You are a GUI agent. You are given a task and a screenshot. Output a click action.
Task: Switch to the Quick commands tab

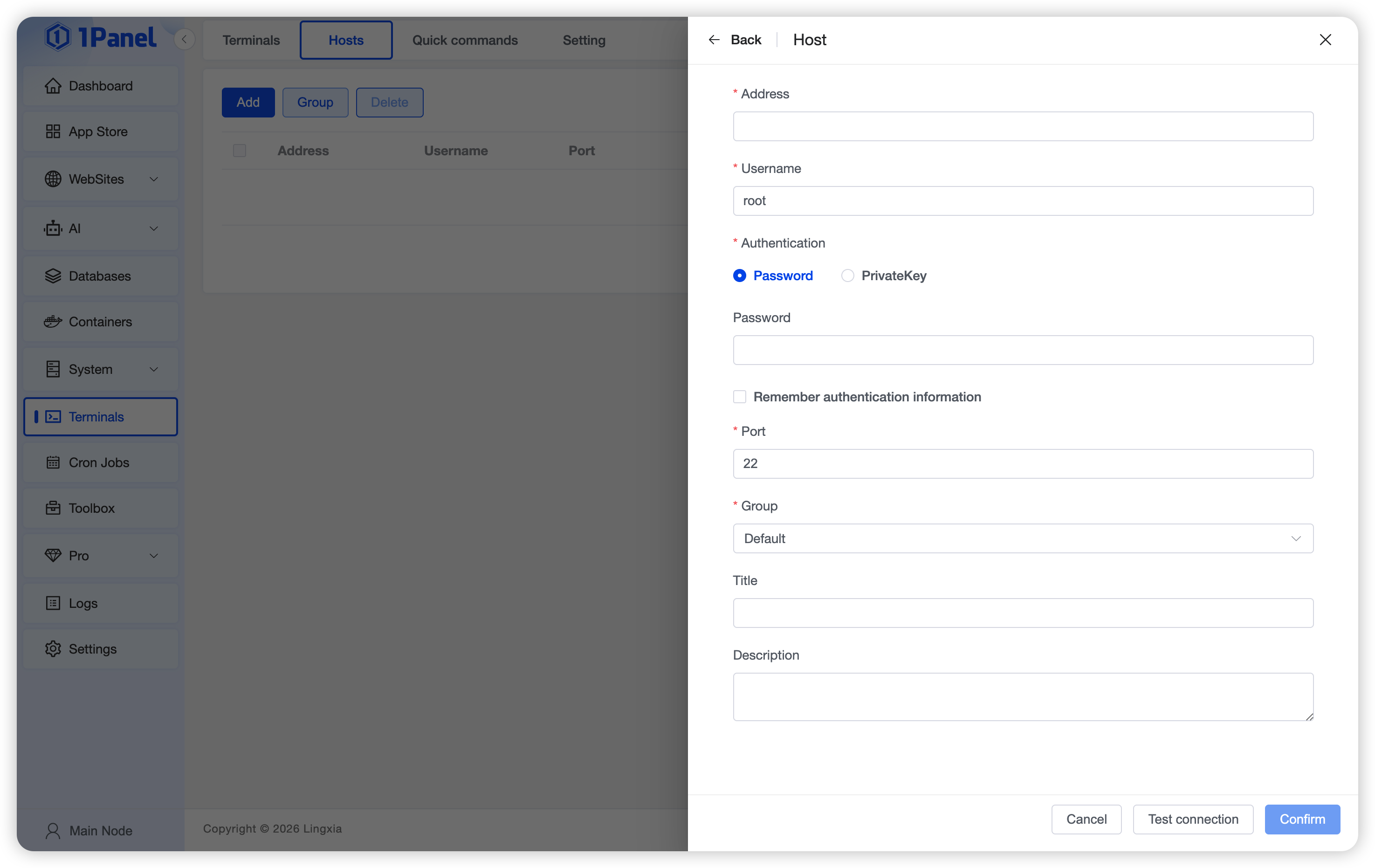(465, 40)
